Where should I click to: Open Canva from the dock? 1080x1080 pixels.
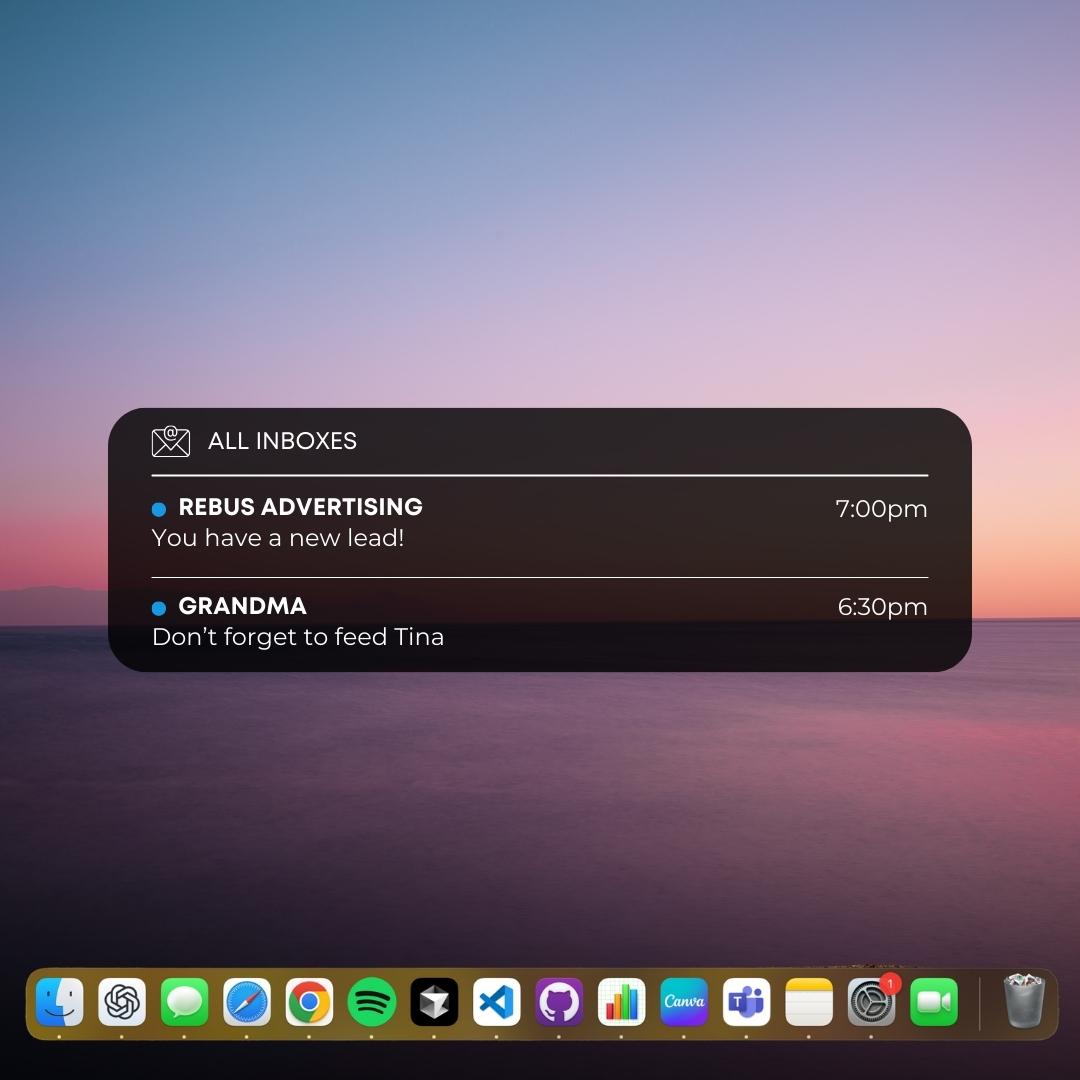684,1002
